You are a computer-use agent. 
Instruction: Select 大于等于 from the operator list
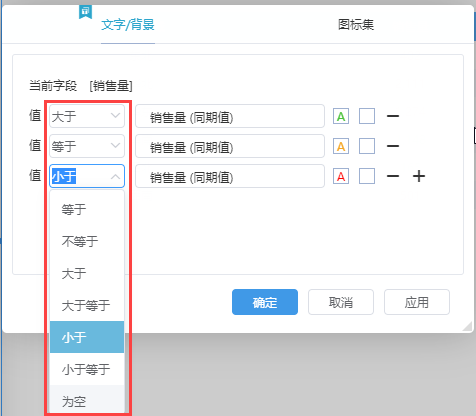(x=87, y=305)
